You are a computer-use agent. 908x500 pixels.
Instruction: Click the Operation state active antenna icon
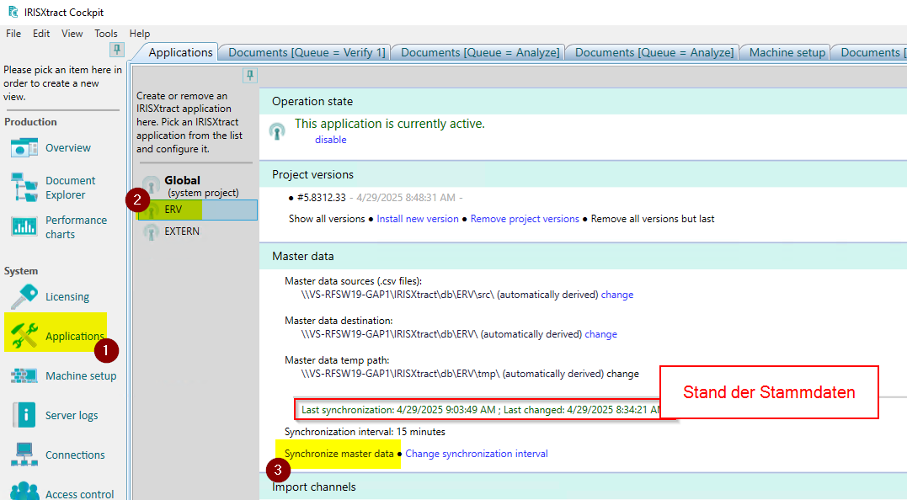[x=277, y=131]
